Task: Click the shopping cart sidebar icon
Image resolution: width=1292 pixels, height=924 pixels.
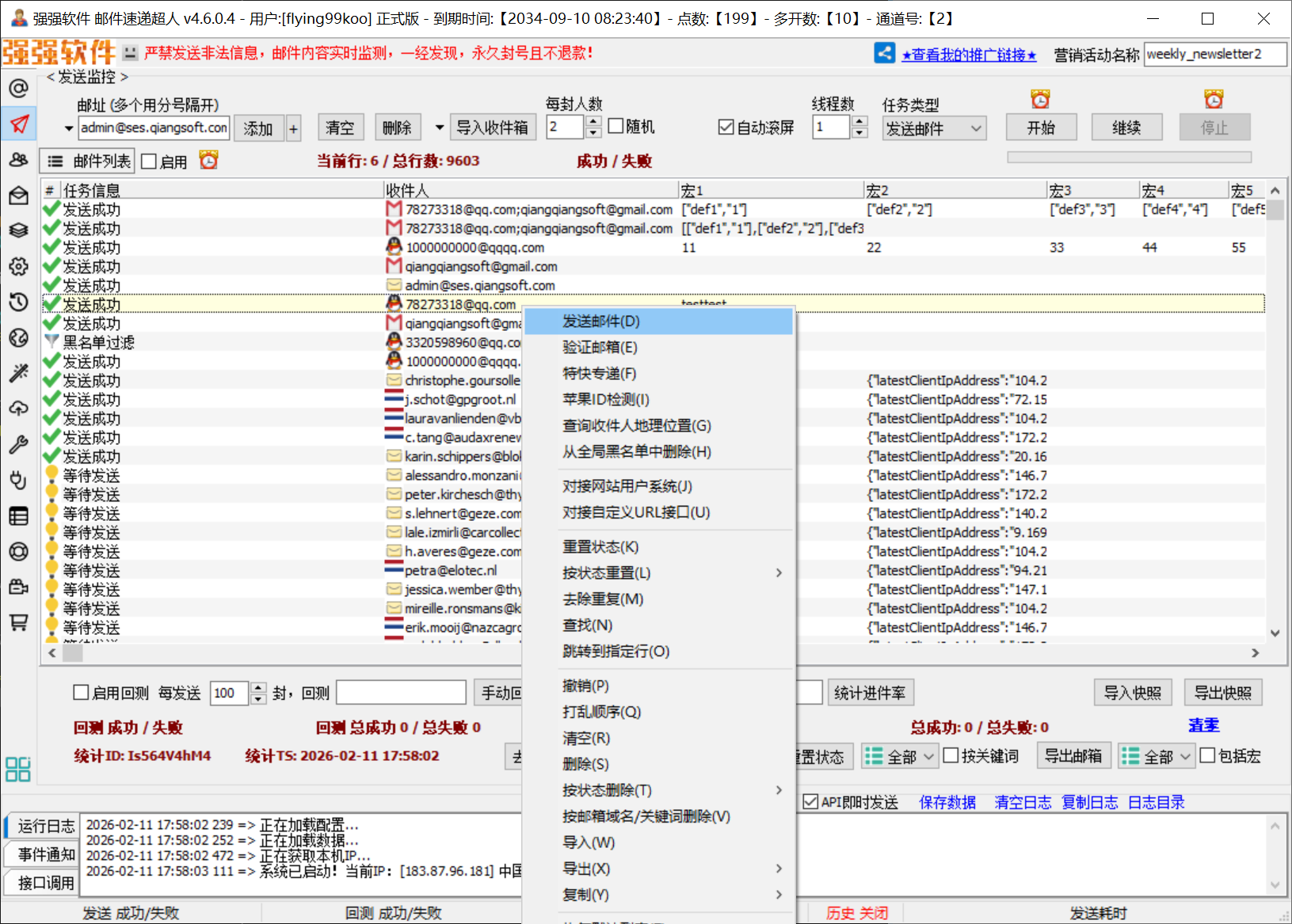Action: click(18, 622)
